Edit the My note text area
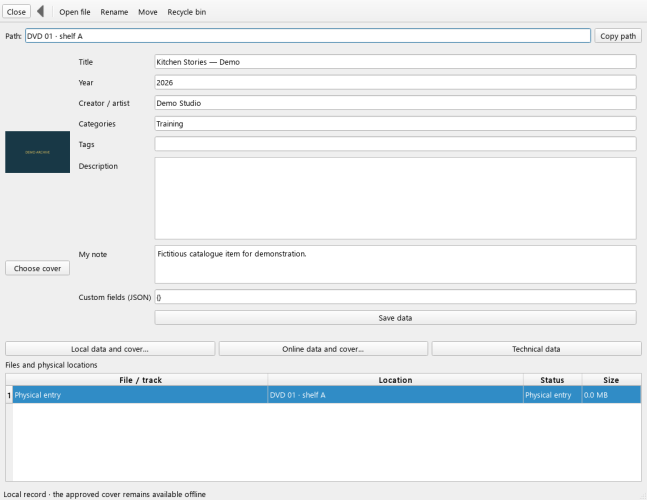Image resolution: width=647 pixels, height=500 pixels. [395, 264]
